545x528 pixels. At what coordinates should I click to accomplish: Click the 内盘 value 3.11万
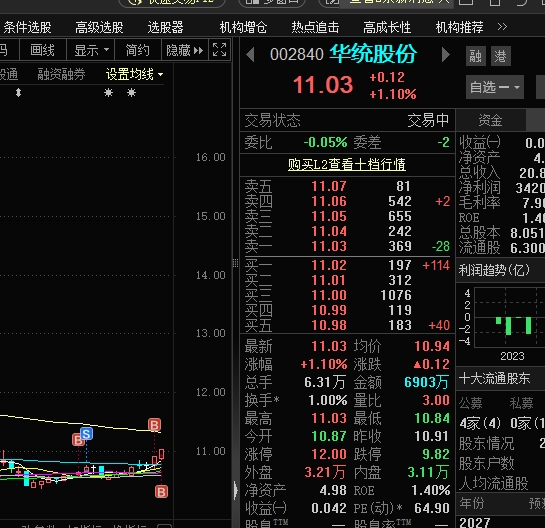click(x=428, y=472)
